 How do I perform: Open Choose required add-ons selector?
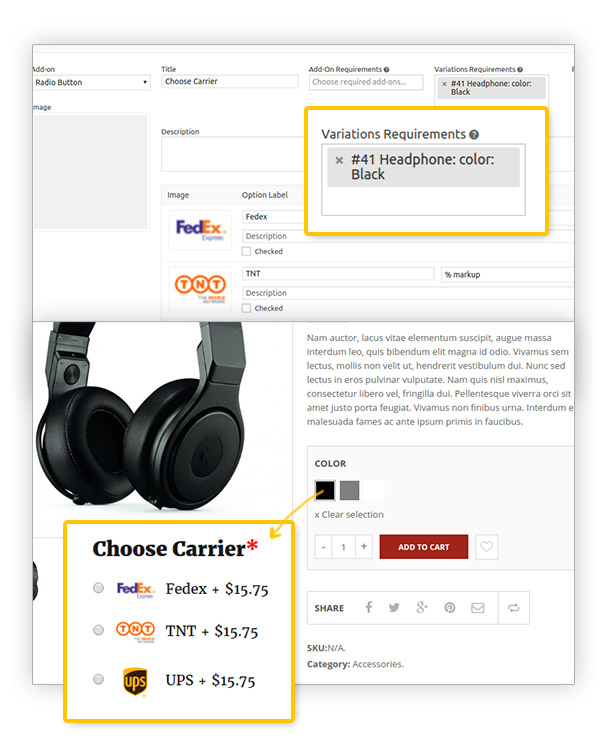366,82
